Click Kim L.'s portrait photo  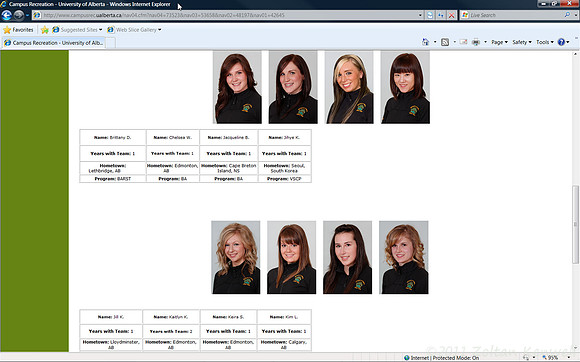404,257
